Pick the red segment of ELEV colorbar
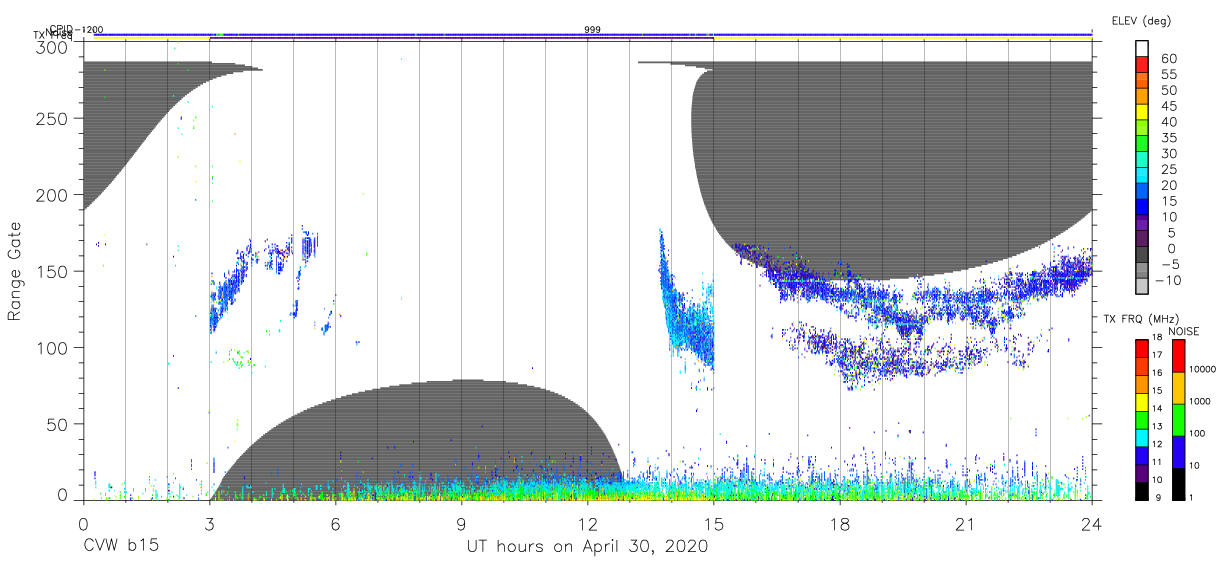This screenshot has width=1228, height=567. 1143,66
